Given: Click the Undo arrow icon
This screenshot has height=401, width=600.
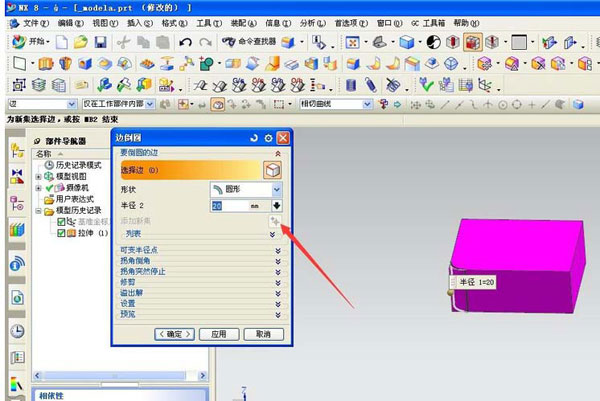Looking at the screenshot, I should coord(185,43).
